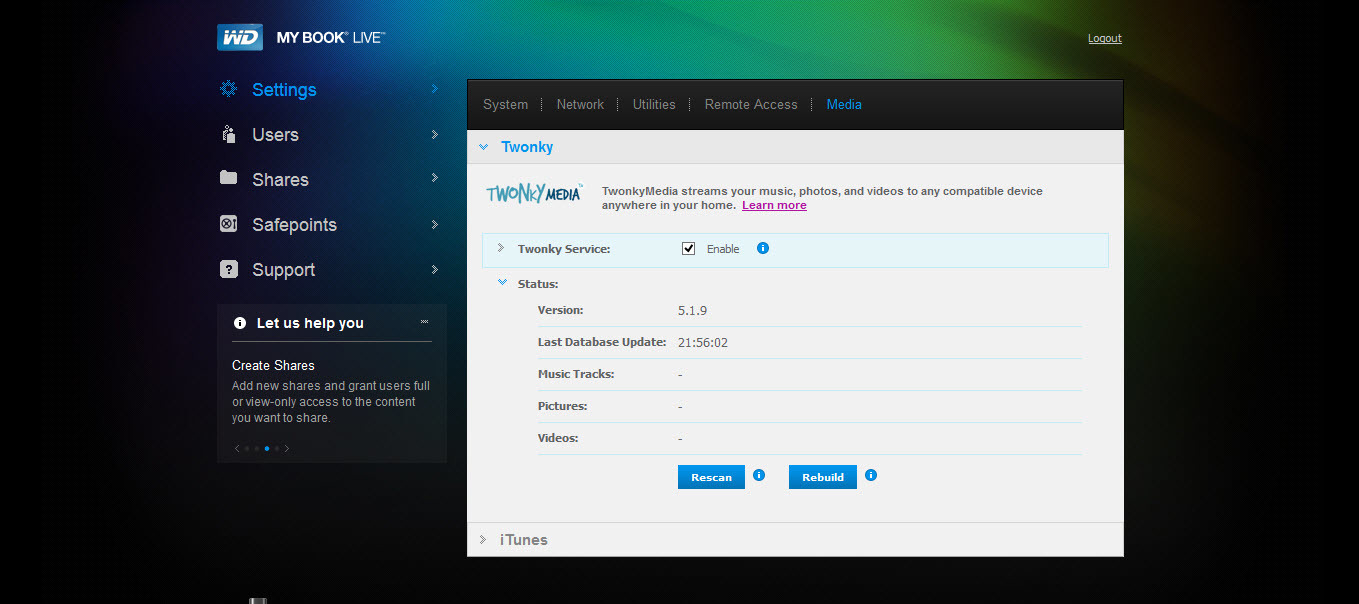Screen dimensions: 1359x604
Task: Click the Music Tracks label
Action: (576, 374)
